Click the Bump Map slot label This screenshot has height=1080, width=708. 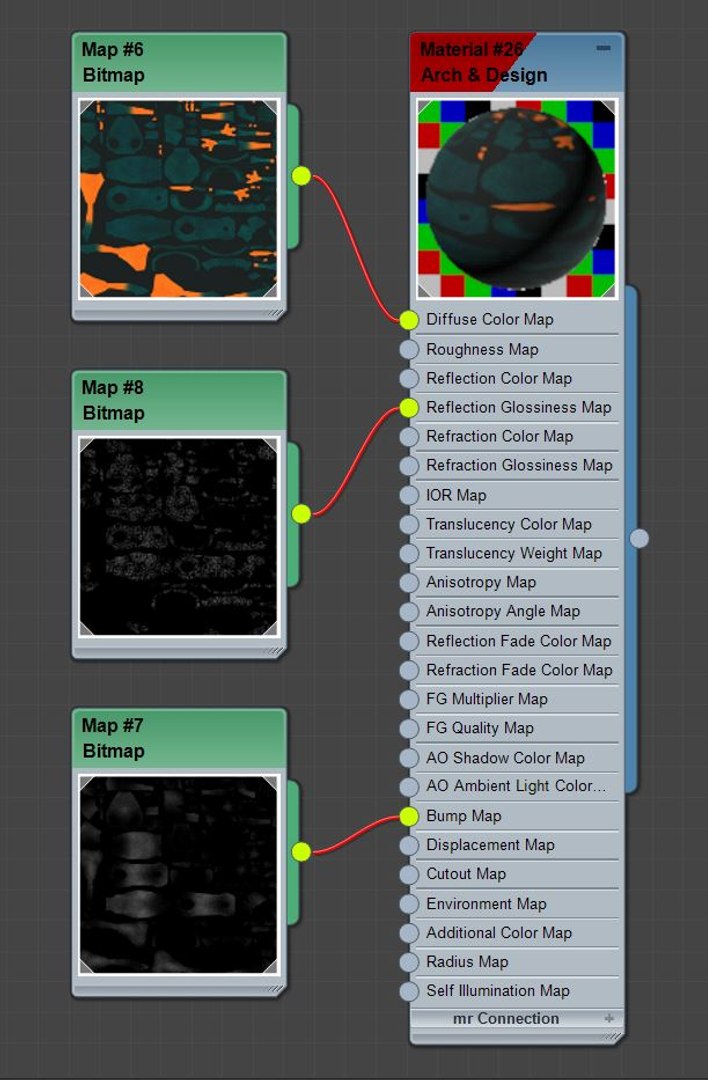pos(464,816)
